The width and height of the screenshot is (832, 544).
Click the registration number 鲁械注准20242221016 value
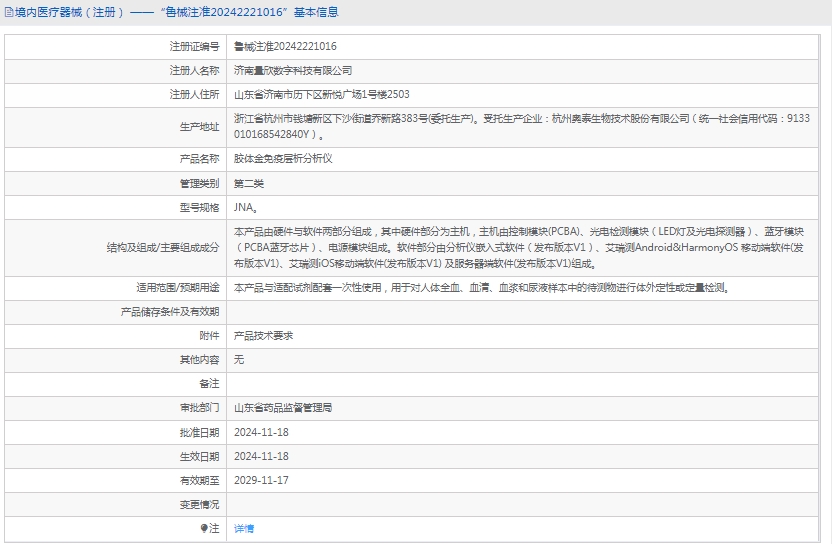click(x=285, y=46)
